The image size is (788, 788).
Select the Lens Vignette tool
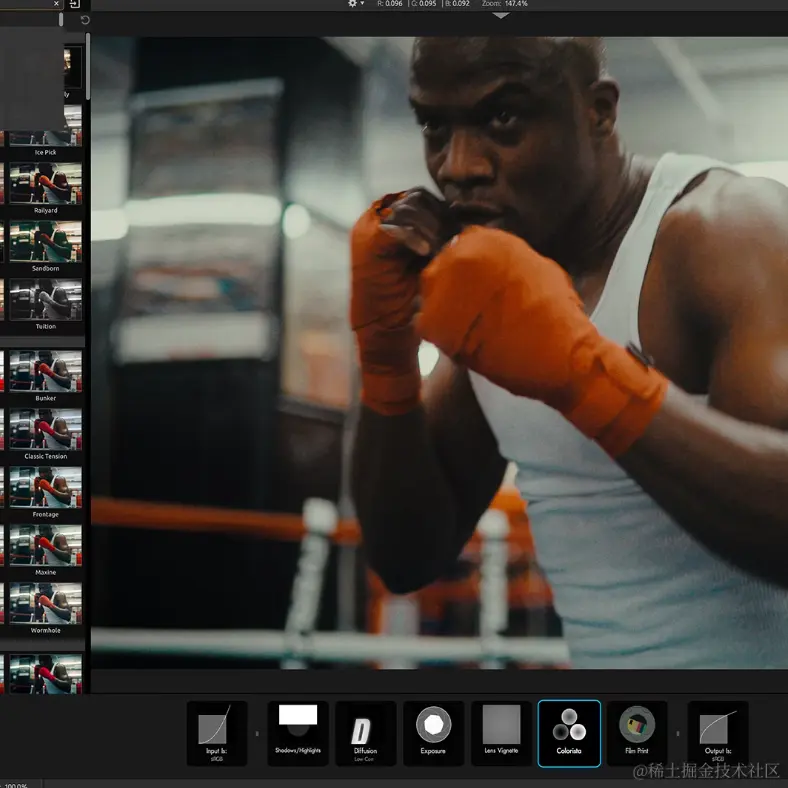coord(501,733)
